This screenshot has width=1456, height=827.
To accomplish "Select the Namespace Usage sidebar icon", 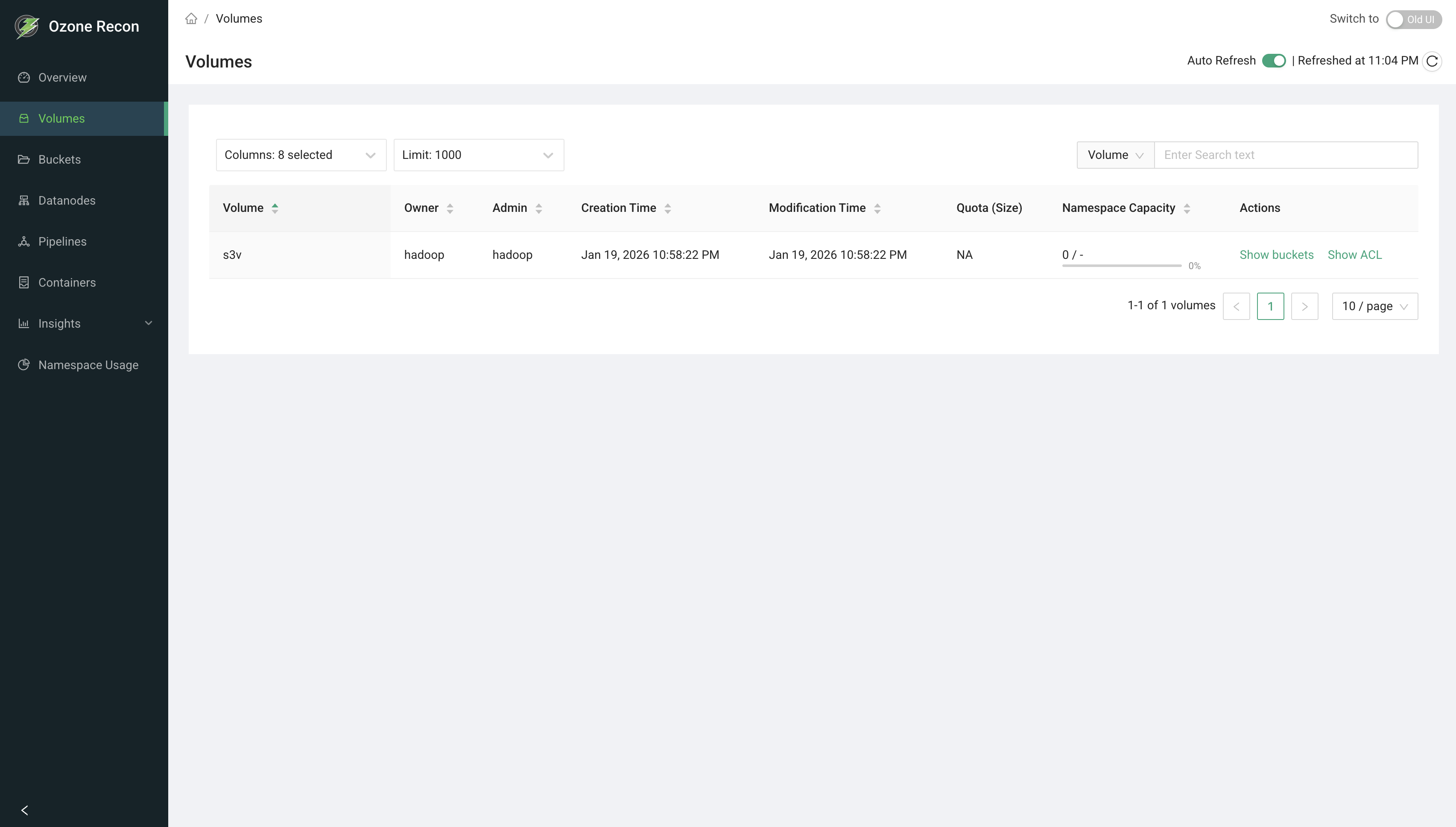I will click(24, 365).
